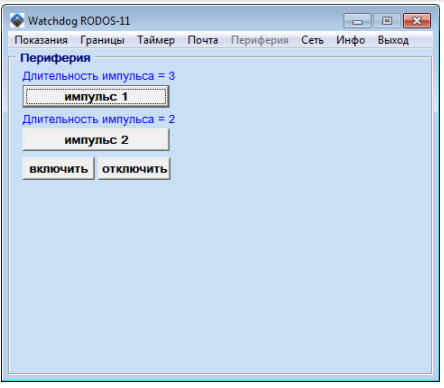444x388 pixels.
Task: Send pulse with импульс 1 button
Action: point(96,97)
